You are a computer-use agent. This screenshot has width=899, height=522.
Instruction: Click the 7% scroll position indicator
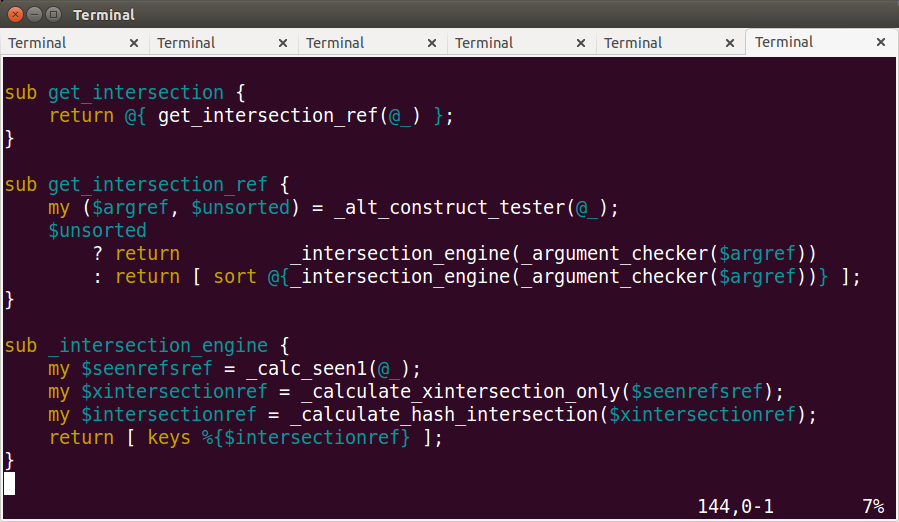(x=873, y=507)
